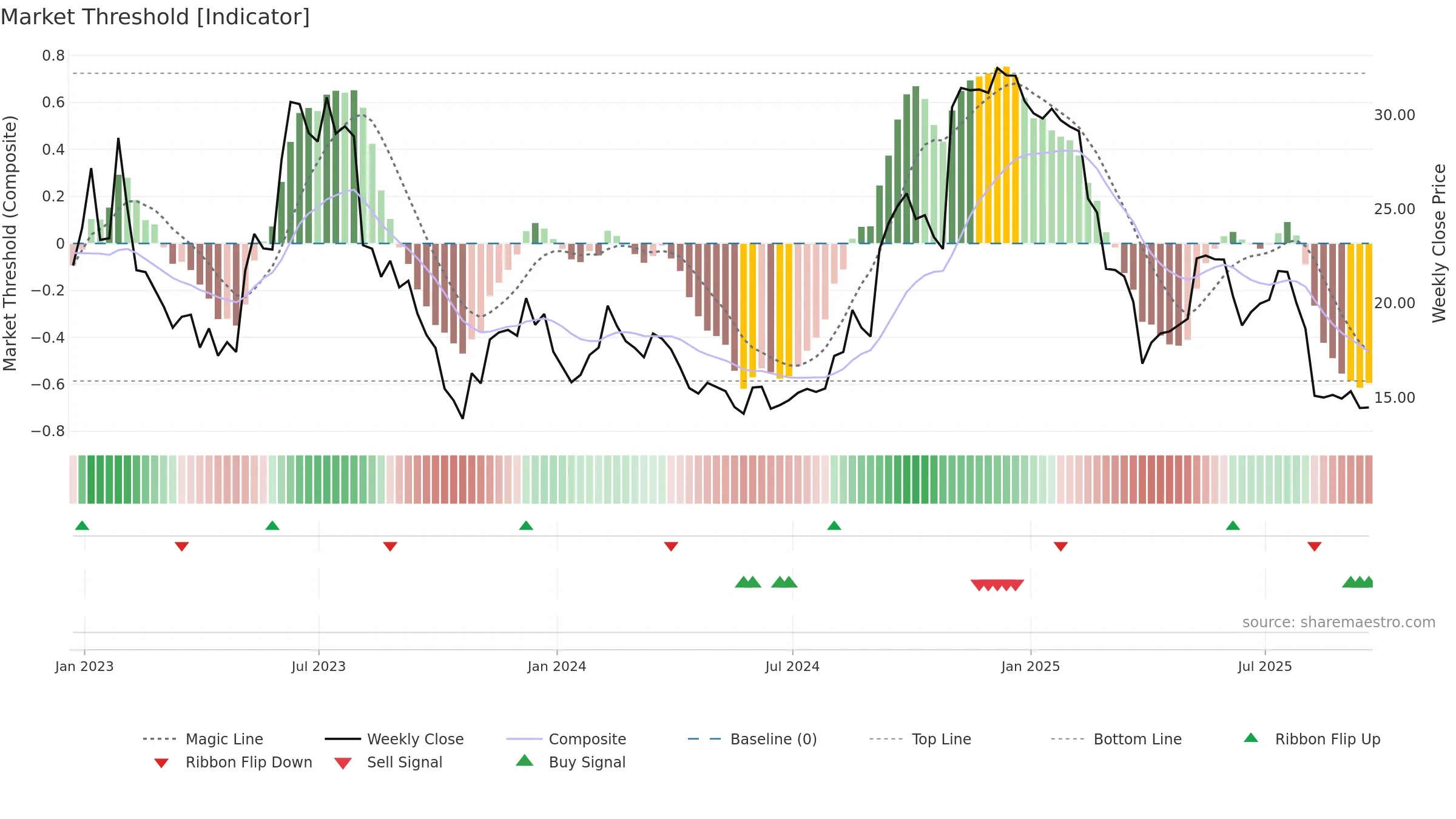Select the green flip-up triangle at Jan 2023

(x=82, y=525)
